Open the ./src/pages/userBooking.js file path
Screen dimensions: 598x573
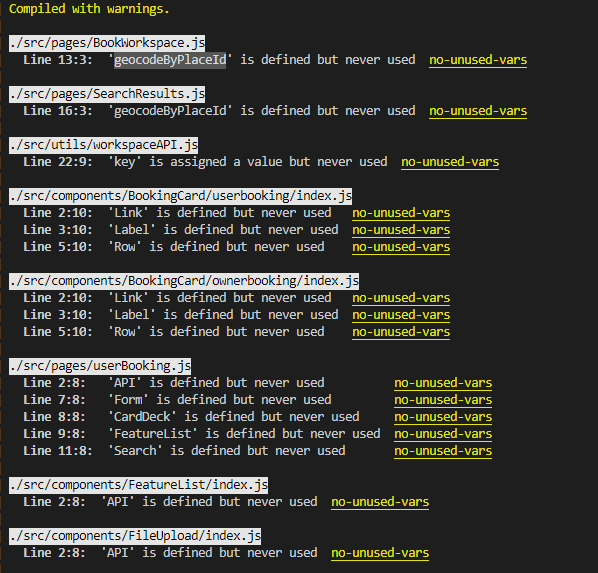100,366
